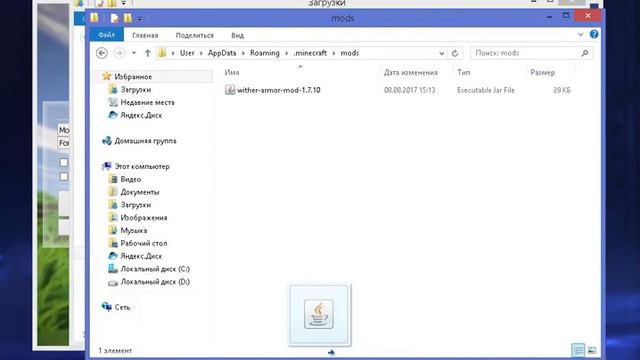The height and width of the screenshot is (360, 640).
Task: Switch to details view layout
Action: coord(578,350)
